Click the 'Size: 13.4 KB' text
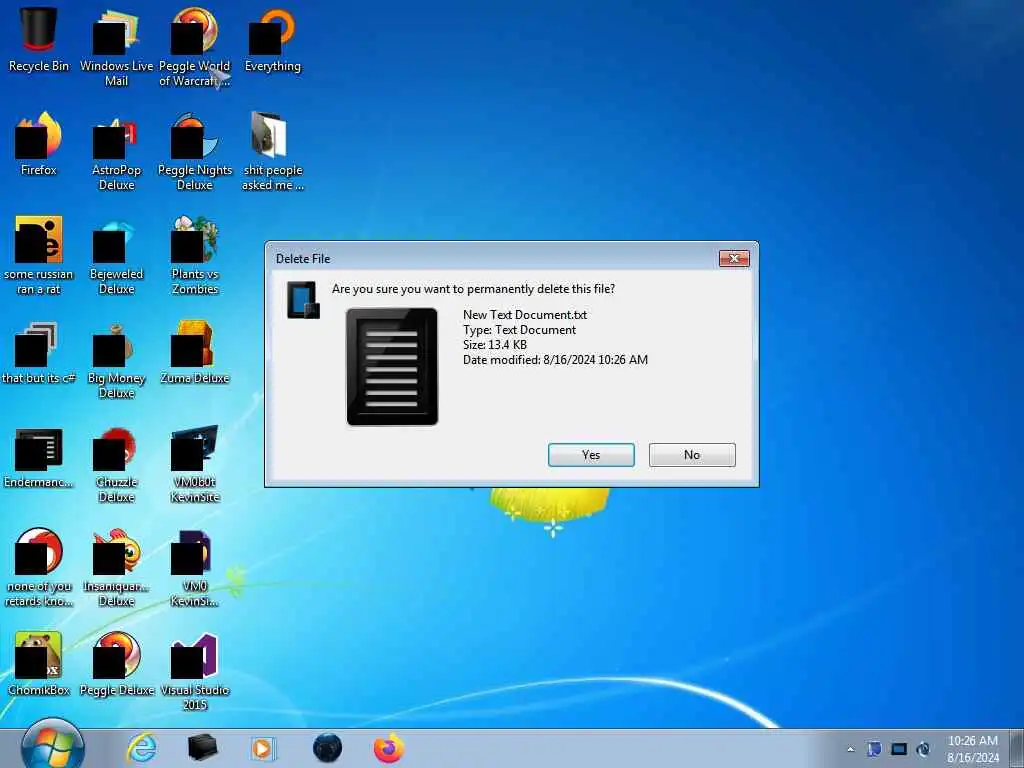Image resolution: width=1024 pixels, height=768 pixels. point(494,345)
